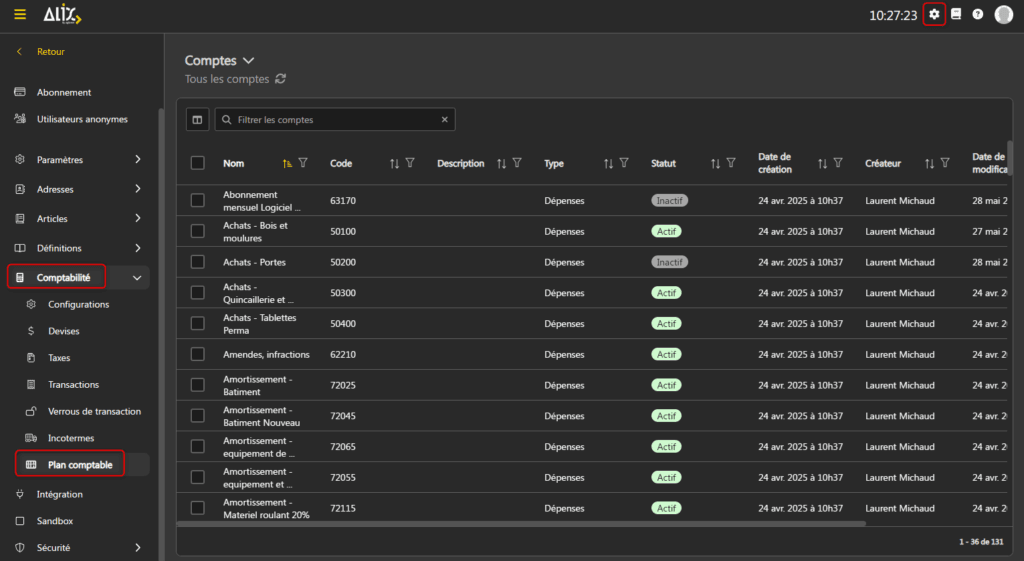Collapse the Comptabilité section
This screenshot has height=561, width=1024.
[x=137, y=277]
